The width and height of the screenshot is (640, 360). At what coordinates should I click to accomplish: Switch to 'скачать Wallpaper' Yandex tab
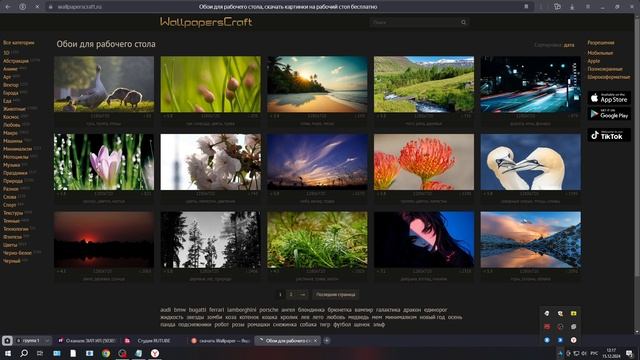click(x=220, y=340)
